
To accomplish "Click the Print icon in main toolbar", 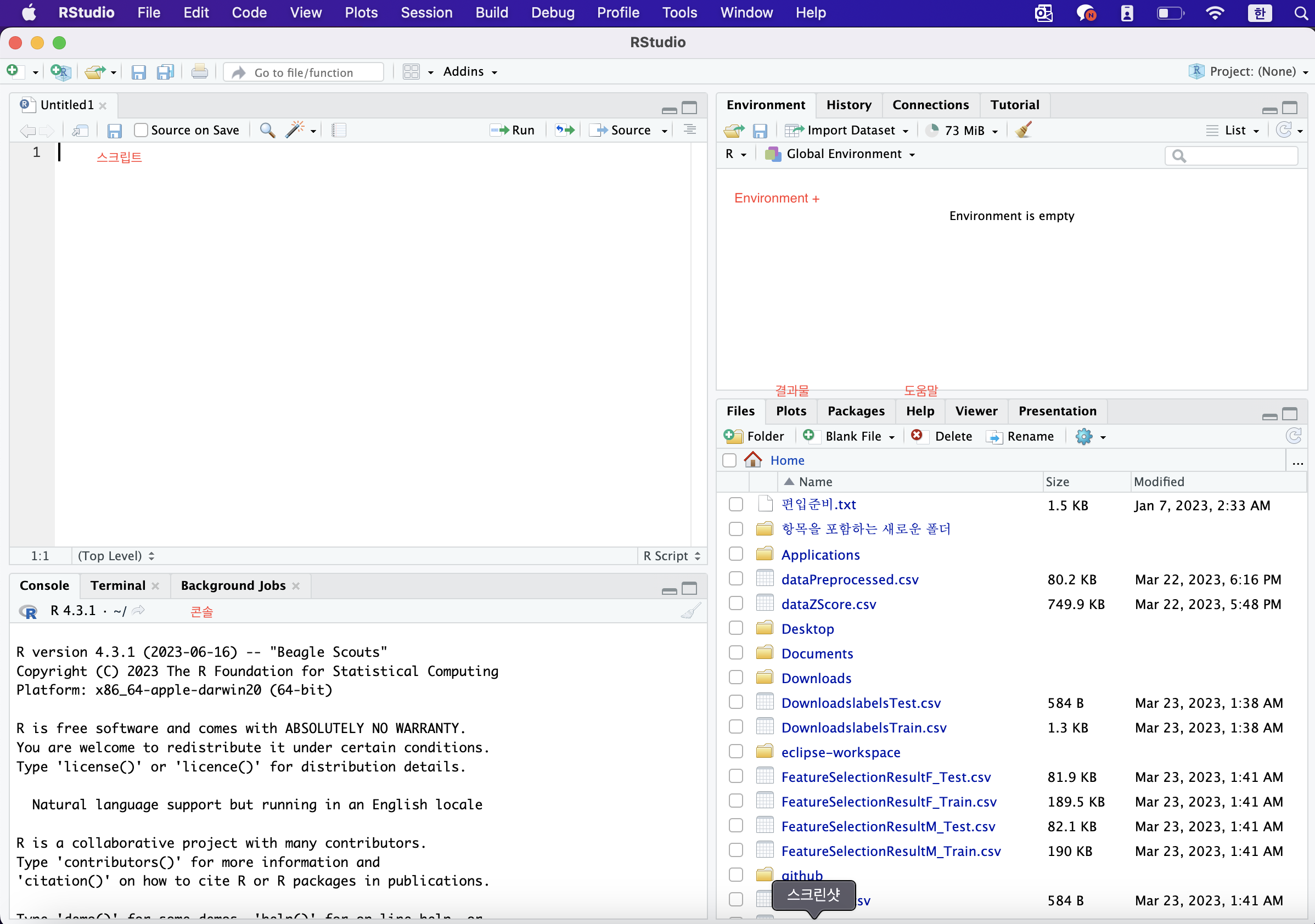I will (199, 71).
